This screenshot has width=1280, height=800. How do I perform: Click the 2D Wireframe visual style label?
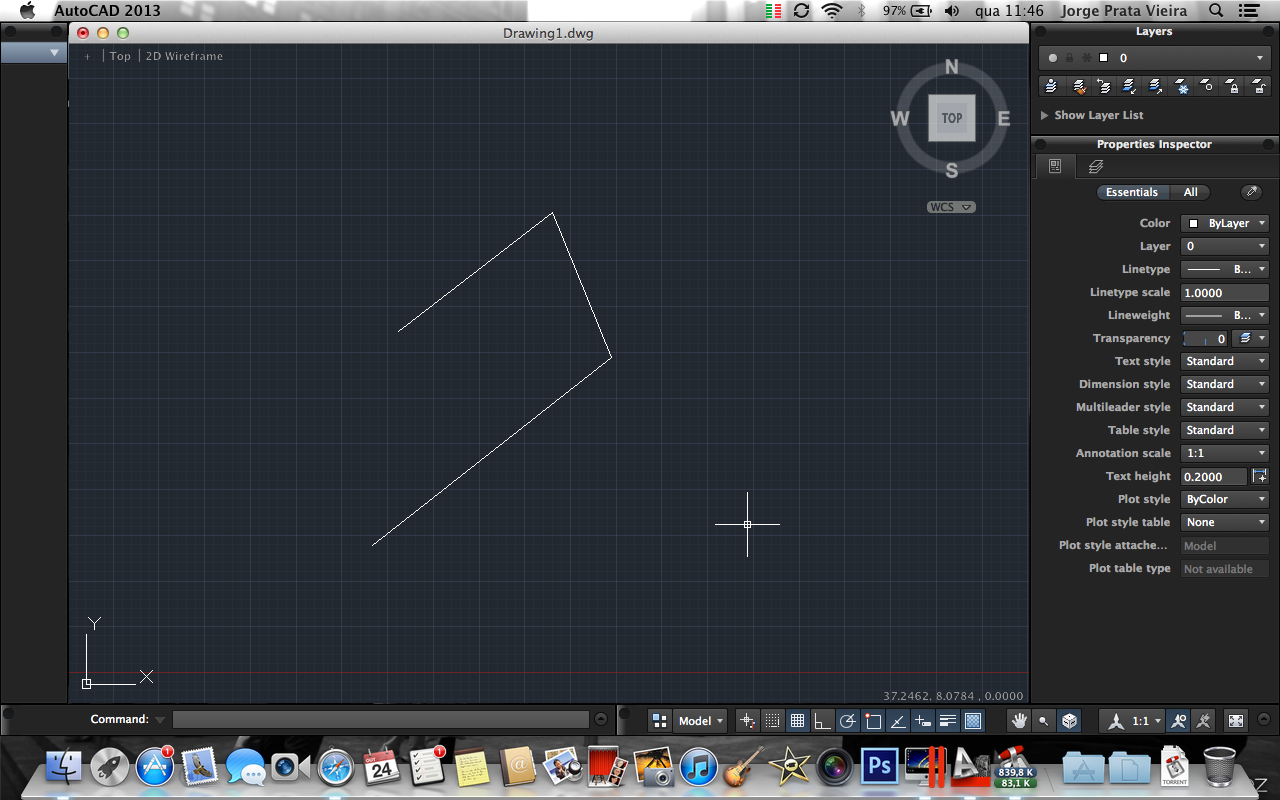tap(184, 56)
